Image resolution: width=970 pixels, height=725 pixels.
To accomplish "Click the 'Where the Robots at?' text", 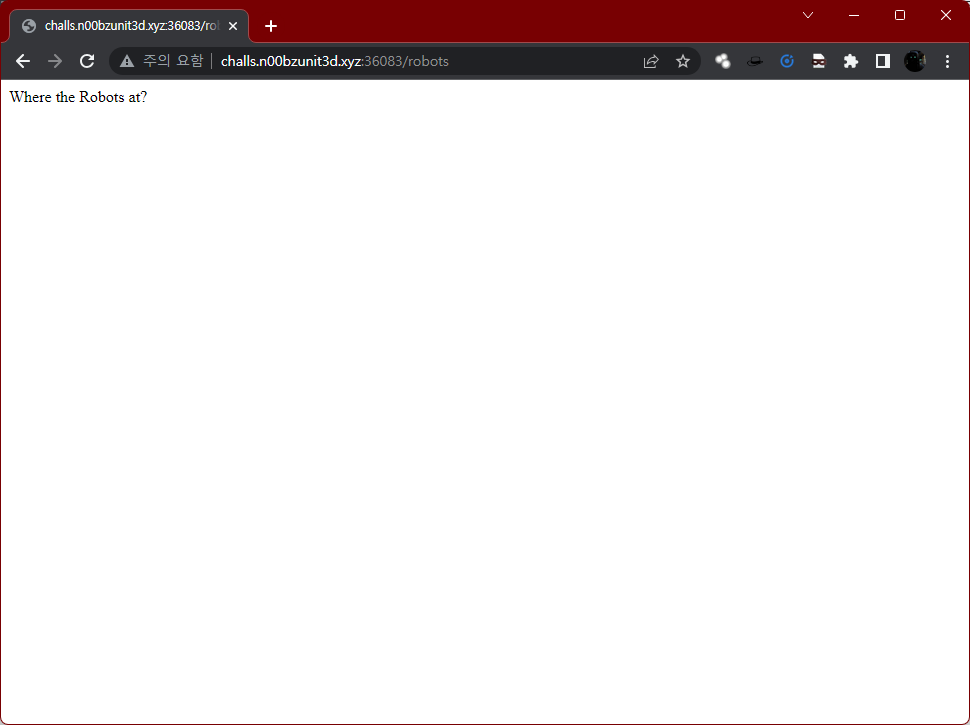I will coord(79,97).
